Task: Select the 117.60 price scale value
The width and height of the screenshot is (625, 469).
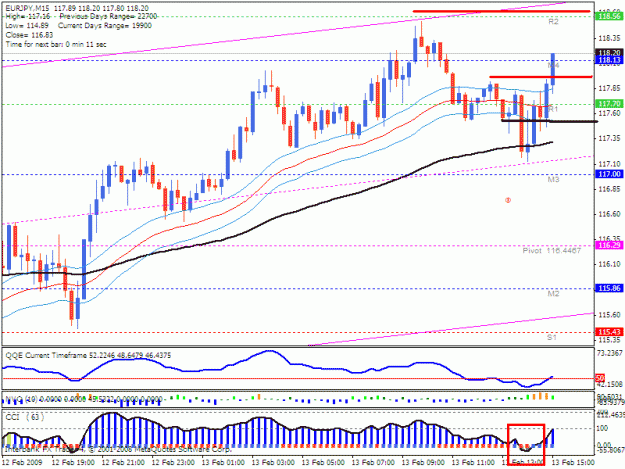Action: [609, 114]
